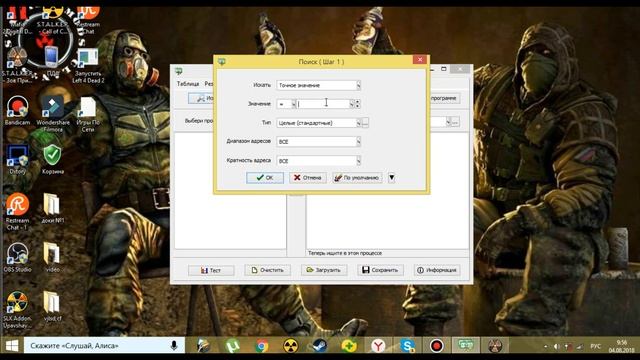
Task: Click the ellipsis button beside the process dropdown
Action: tap(455, 122)
